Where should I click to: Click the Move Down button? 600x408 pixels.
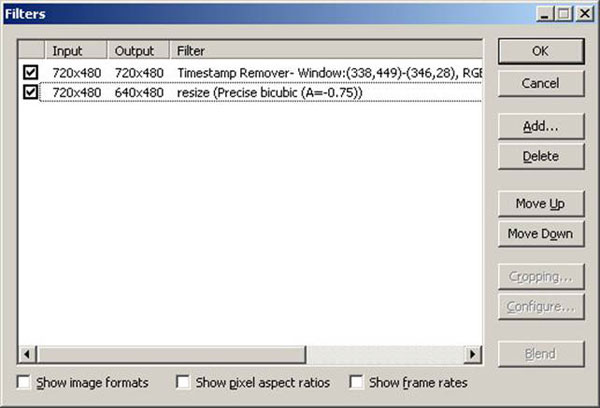pos(540,234)
